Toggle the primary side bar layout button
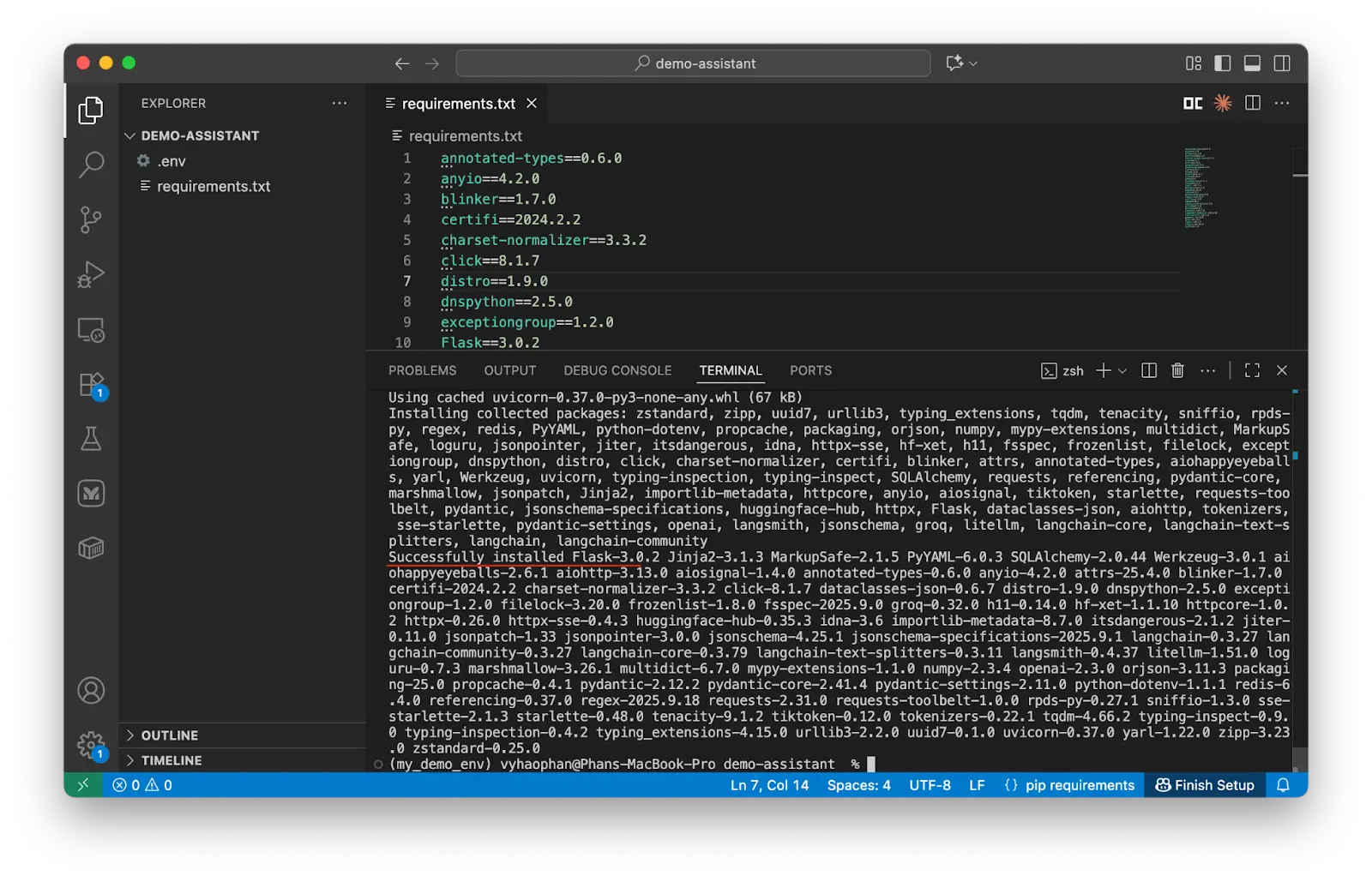The height and width of the screenshot is (882, 1372). point(1223,63)
